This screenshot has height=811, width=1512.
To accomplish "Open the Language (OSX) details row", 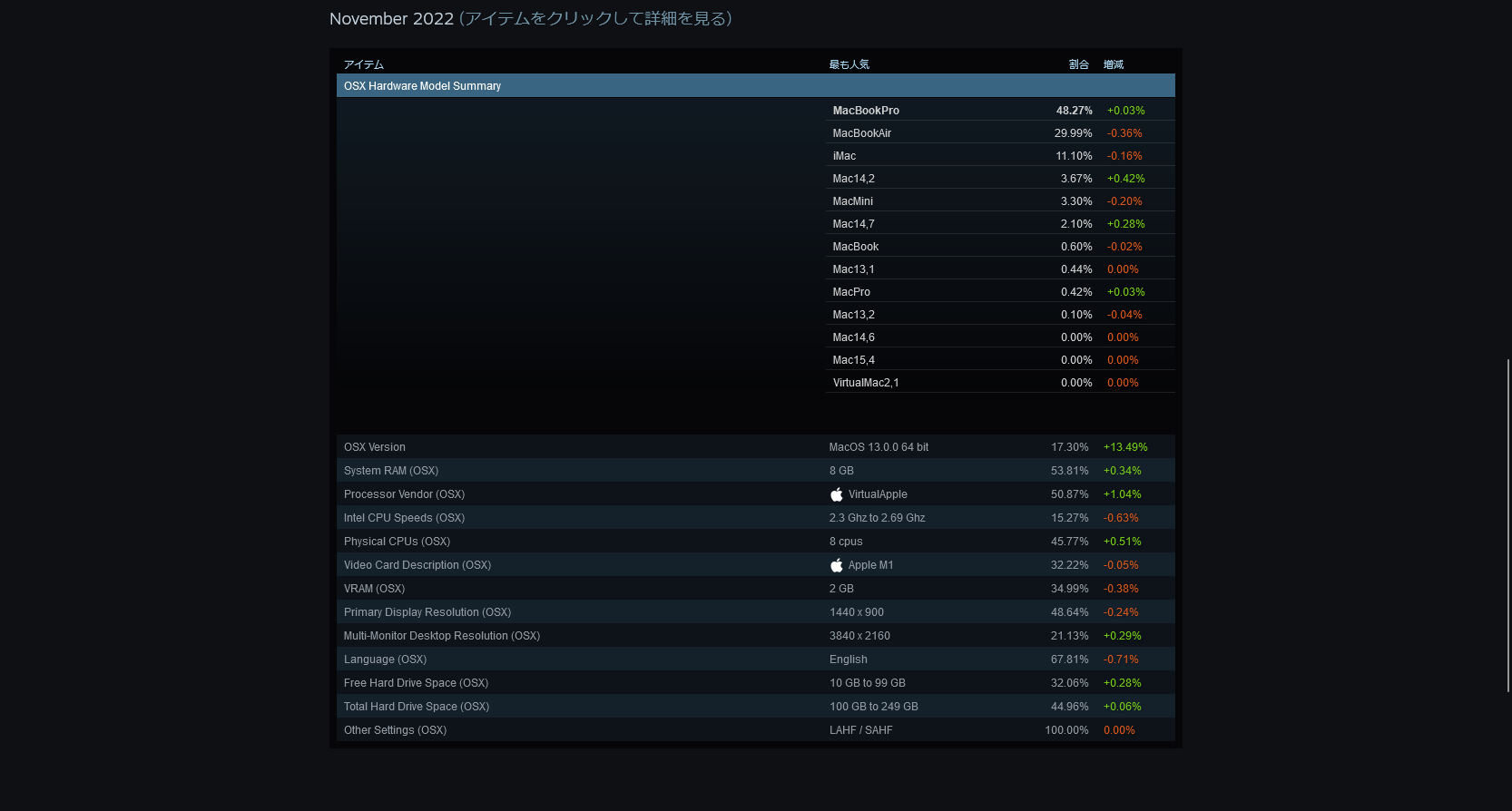I will click(x=755, y=660).
